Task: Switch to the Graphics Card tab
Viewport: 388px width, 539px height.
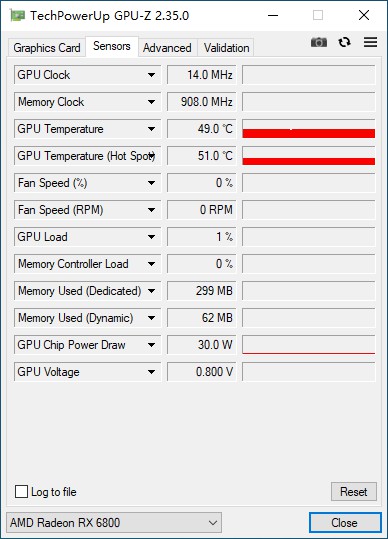Action: (47, 48)
